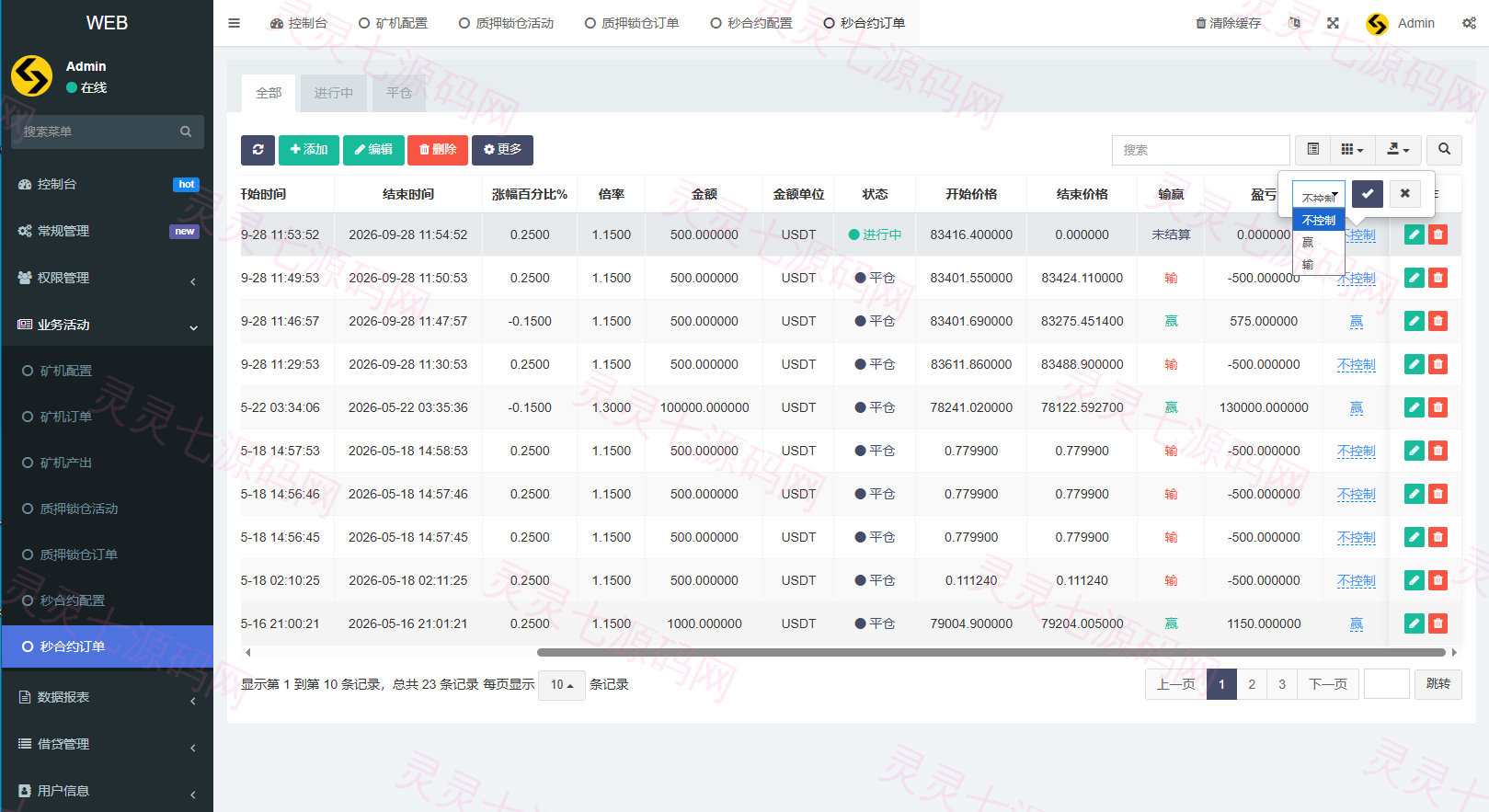Expand the 数据报表 sidebar menu

tap(107, 697)
